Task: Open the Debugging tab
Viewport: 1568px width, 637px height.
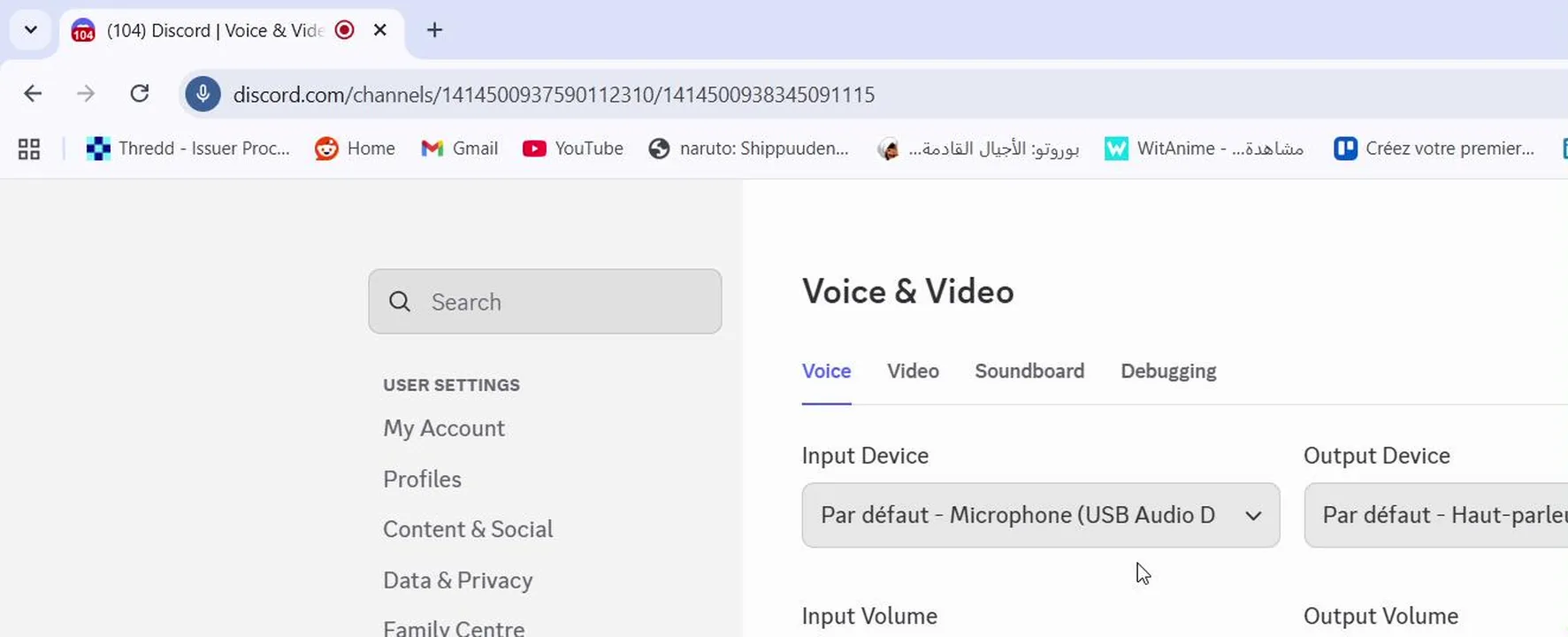Action: pyautogui.click(x=1168, y=371)
